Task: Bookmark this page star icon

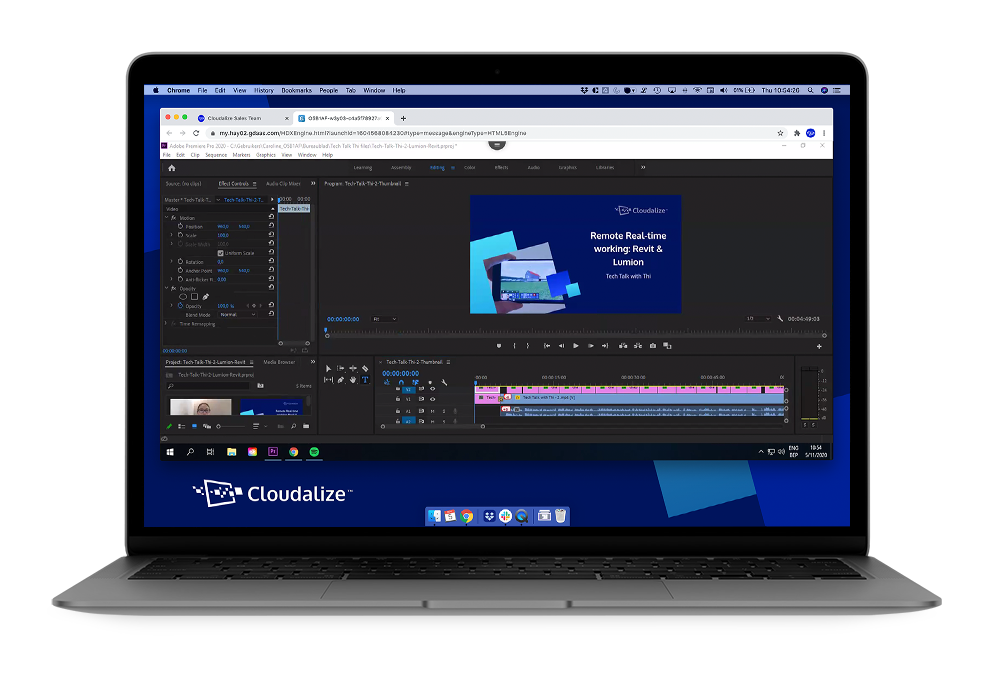Action: 780,133
